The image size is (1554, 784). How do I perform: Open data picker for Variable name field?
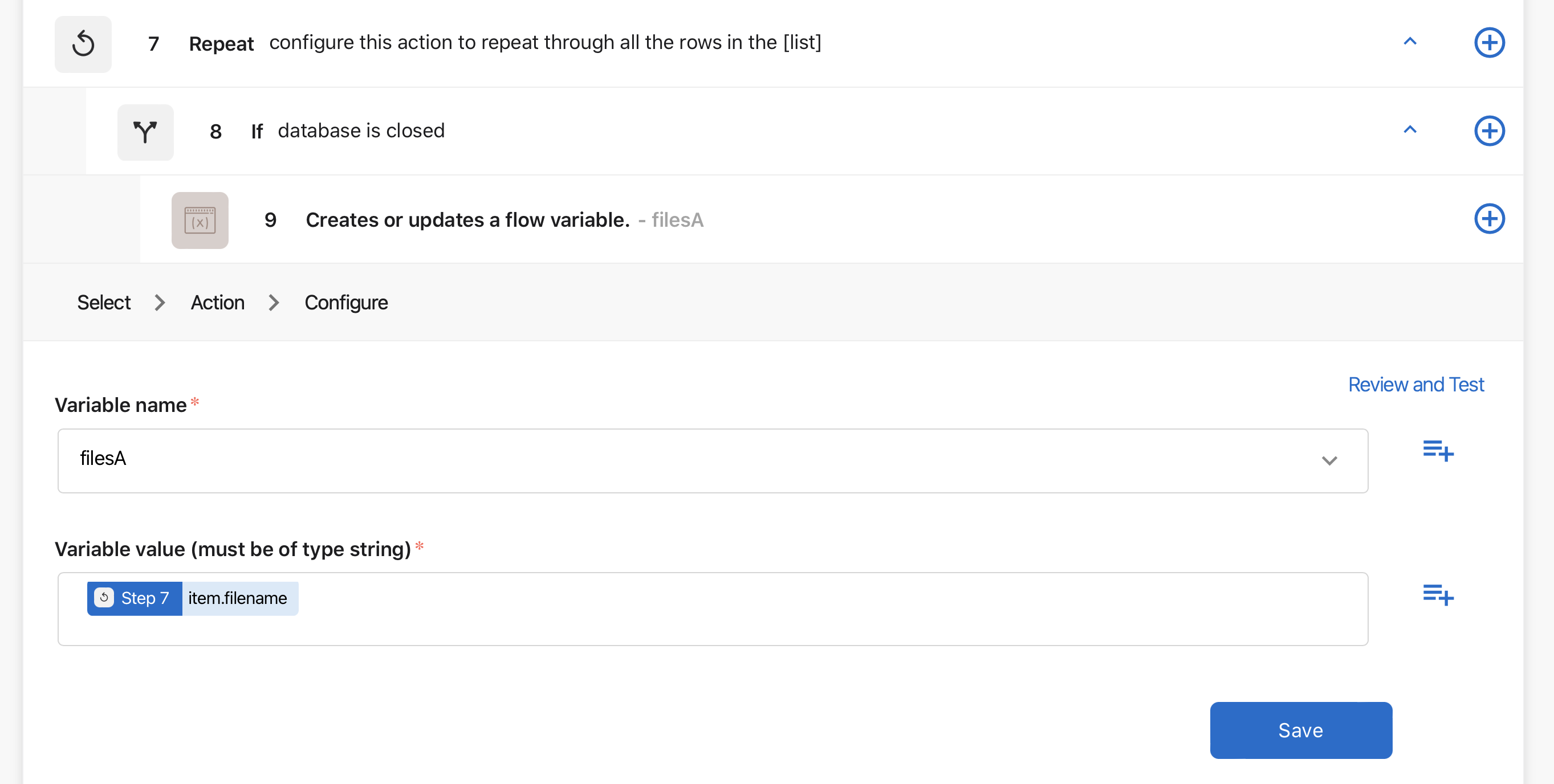pyautogui.click(x=1438, y=451)
